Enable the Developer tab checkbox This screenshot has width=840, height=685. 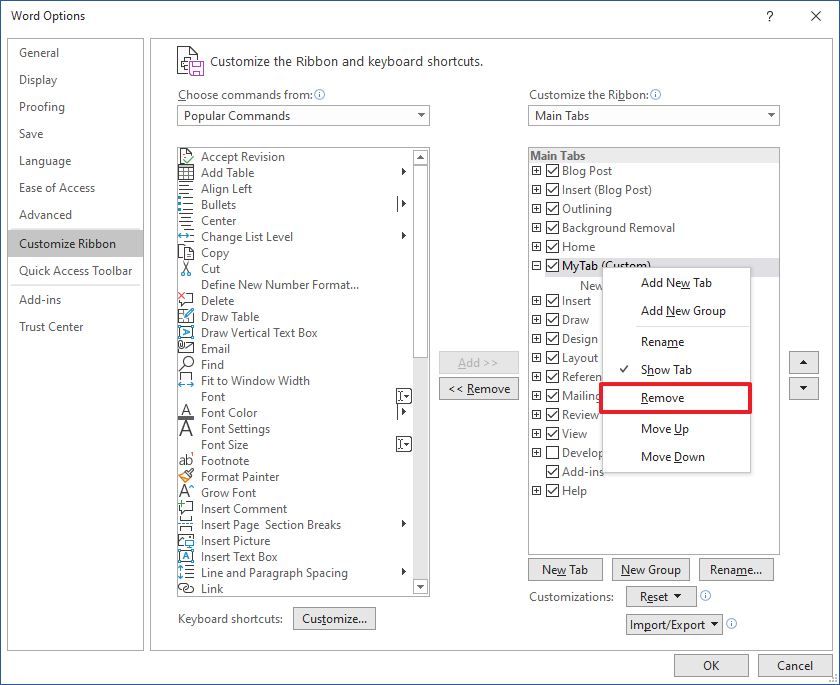[x=552, y=453]
